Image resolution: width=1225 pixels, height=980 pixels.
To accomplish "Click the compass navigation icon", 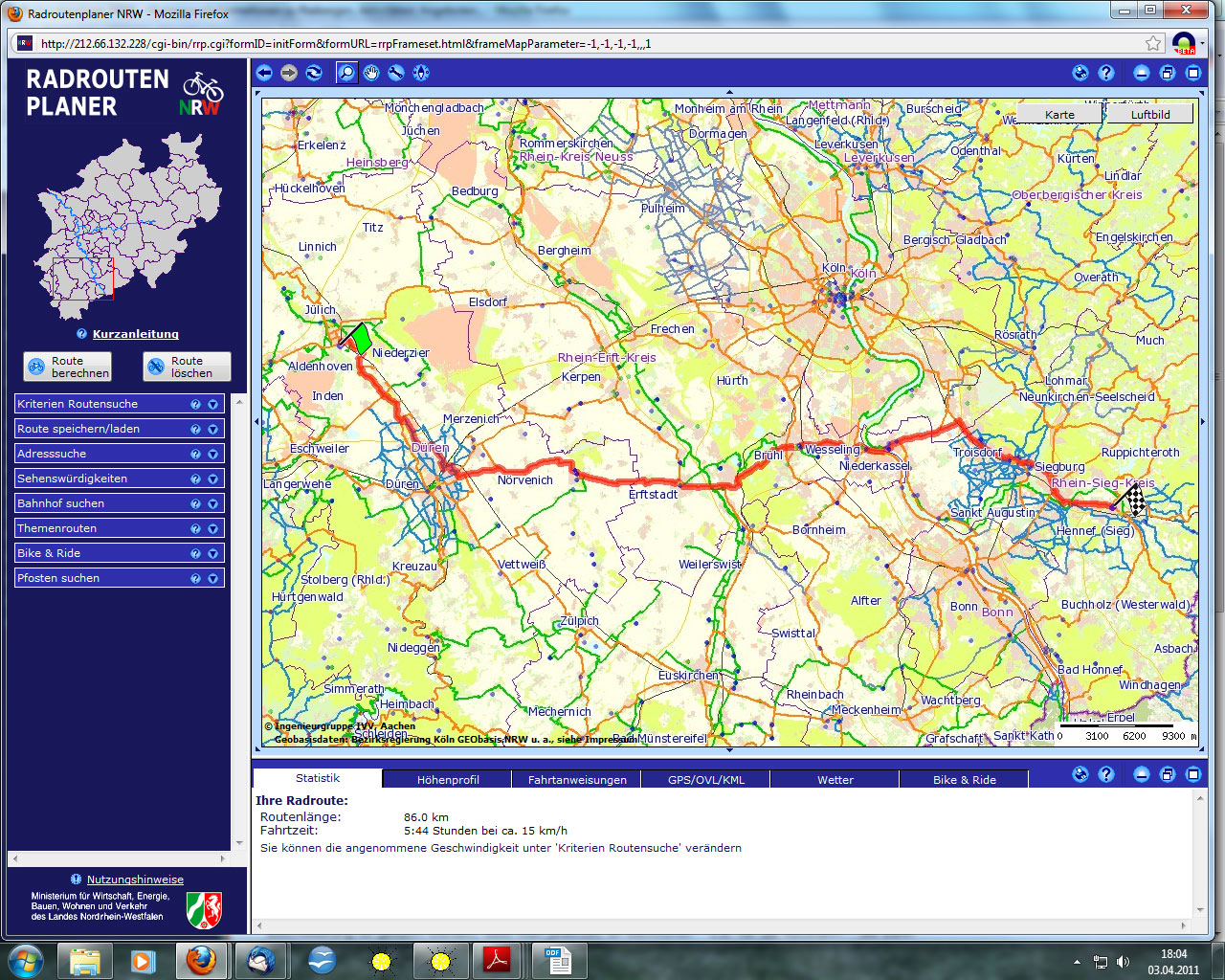I will point(421,73).
